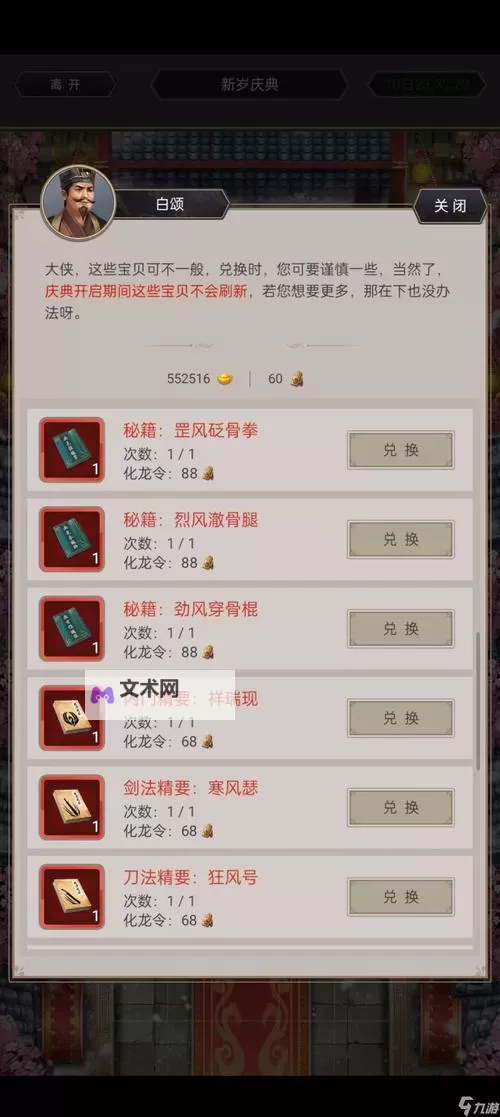Select the 新岁庆典 title tab
This screenshot has height=1117, width=500.
(x=249, y=85)
